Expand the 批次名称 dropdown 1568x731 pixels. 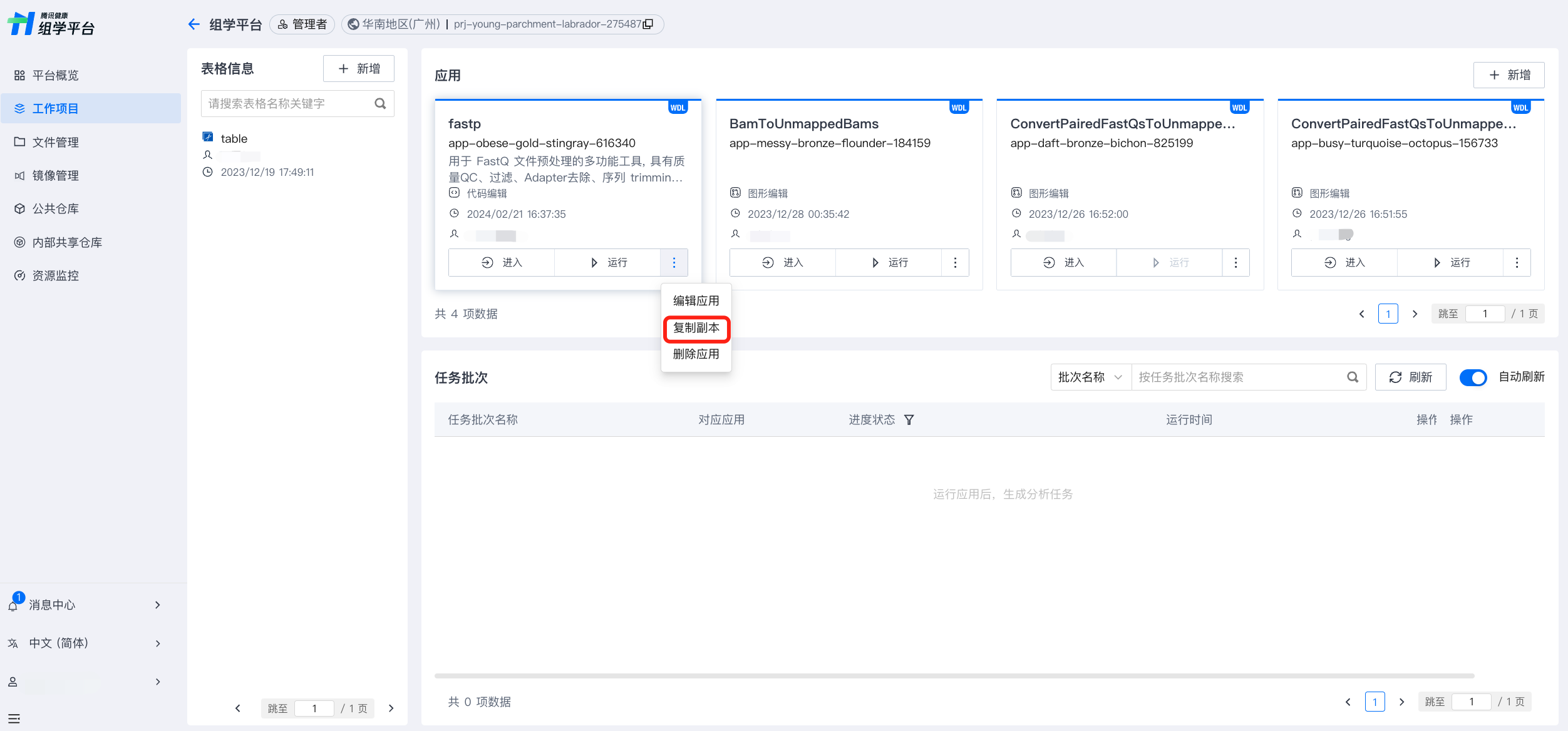pyautogui.click(x=1090, y=377)
